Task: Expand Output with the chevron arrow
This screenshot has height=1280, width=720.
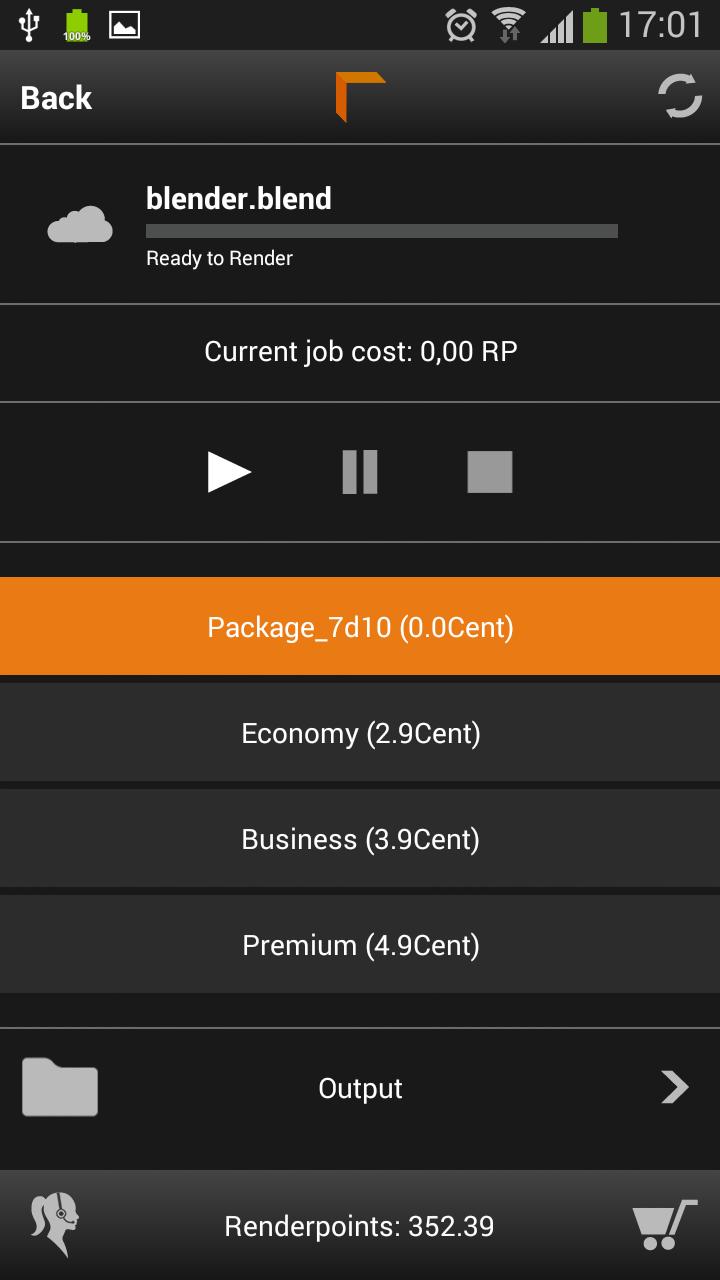Action: point(675,1087)
